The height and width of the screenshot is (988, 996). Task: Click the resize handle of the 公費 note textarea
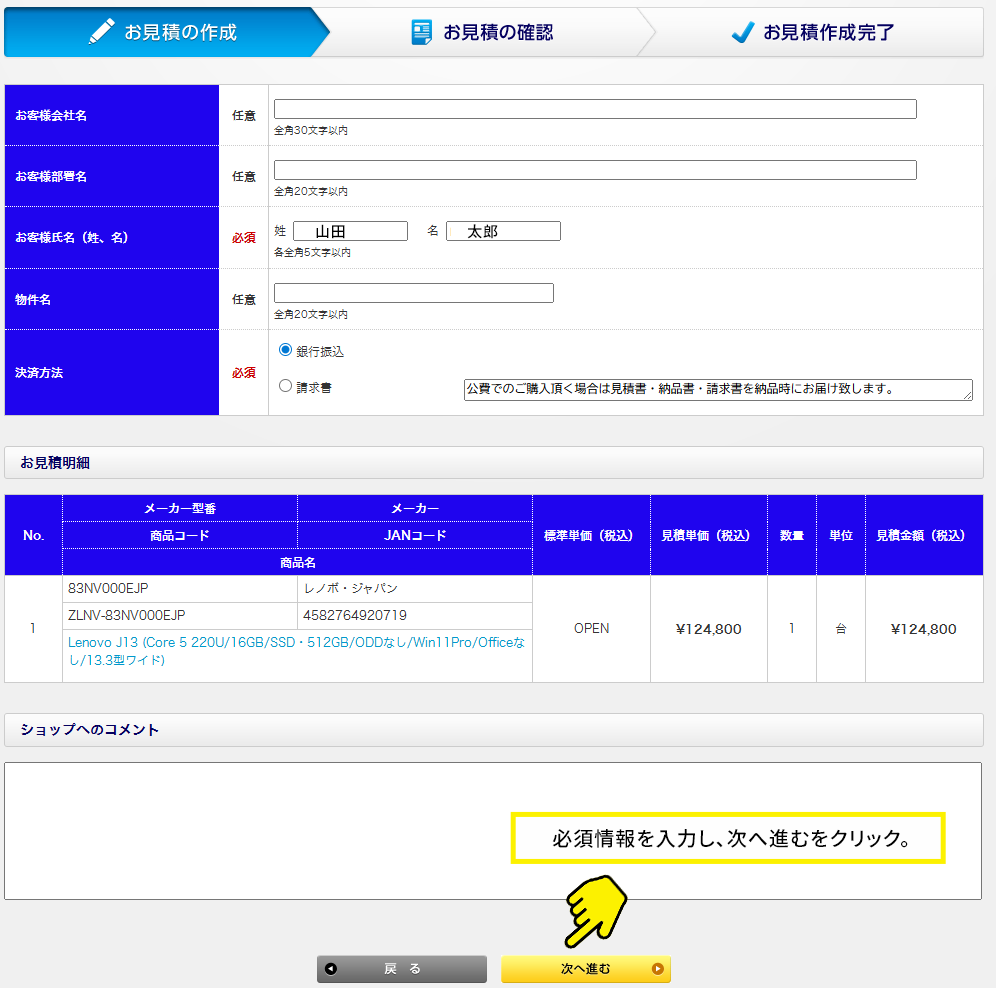point(968,396)
